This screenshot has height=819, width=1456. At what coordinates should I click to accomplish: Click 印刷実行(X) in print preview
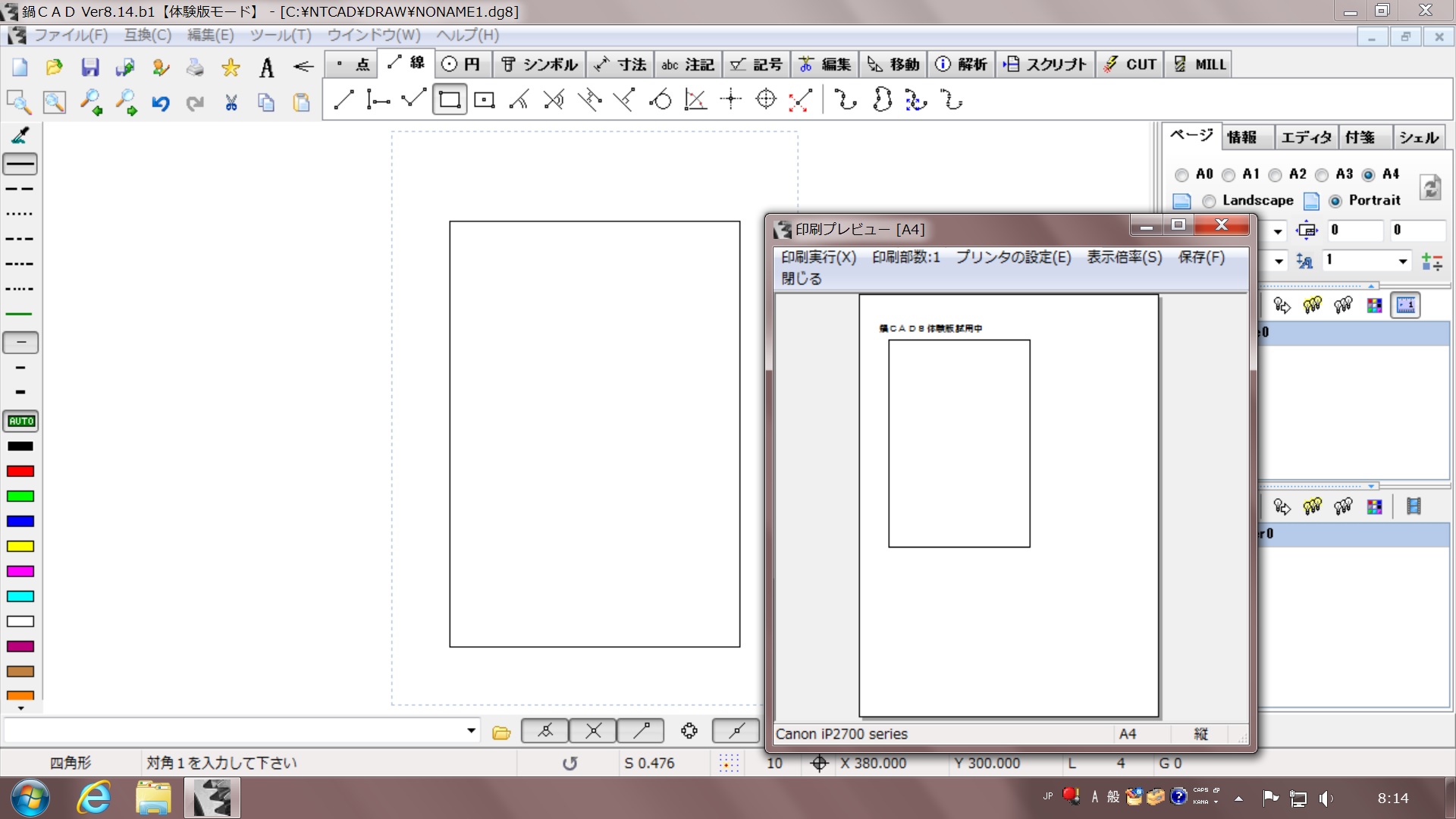coord(818,257)
